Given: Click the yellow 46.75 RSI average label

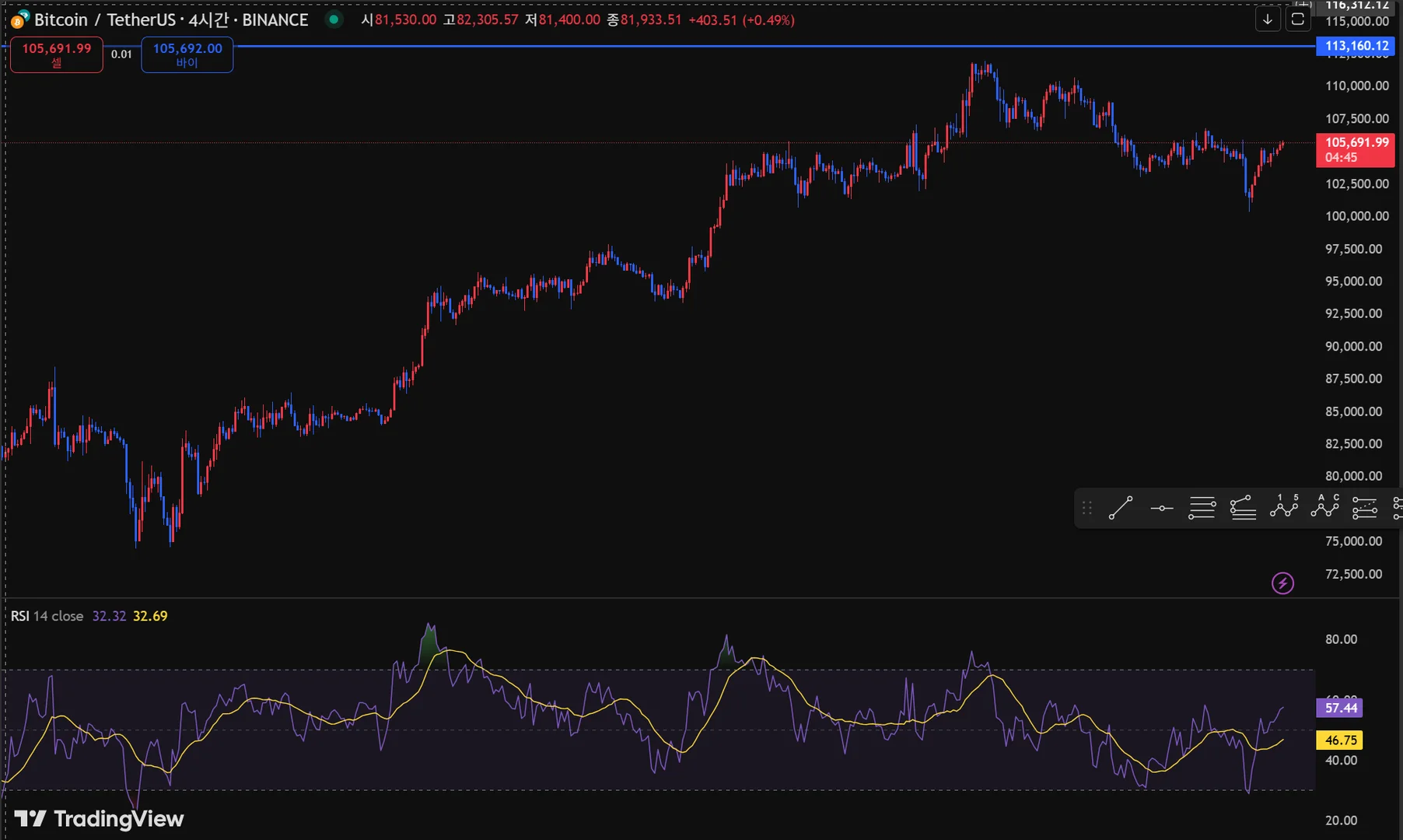Looking at the screenshot, I should (1341, 740).
